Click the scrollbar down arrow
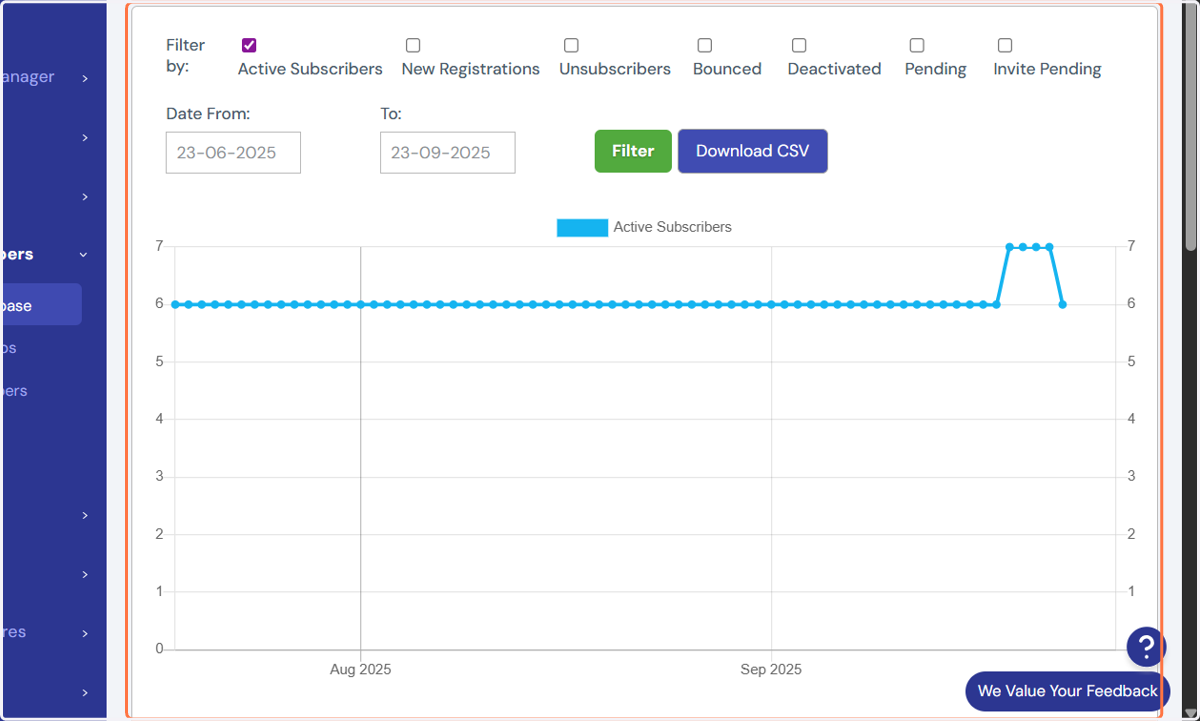Screen dimensions: 1200x721 click(x=1190, y=712)
